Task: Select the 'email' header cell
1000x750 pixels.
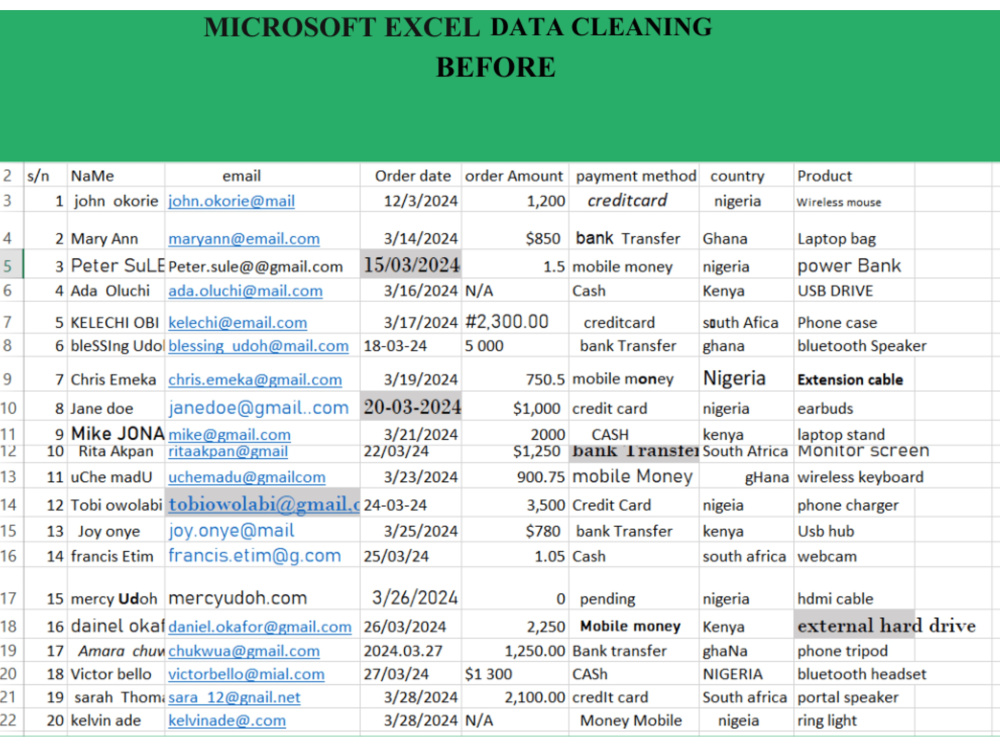Action: click(262, 175)
